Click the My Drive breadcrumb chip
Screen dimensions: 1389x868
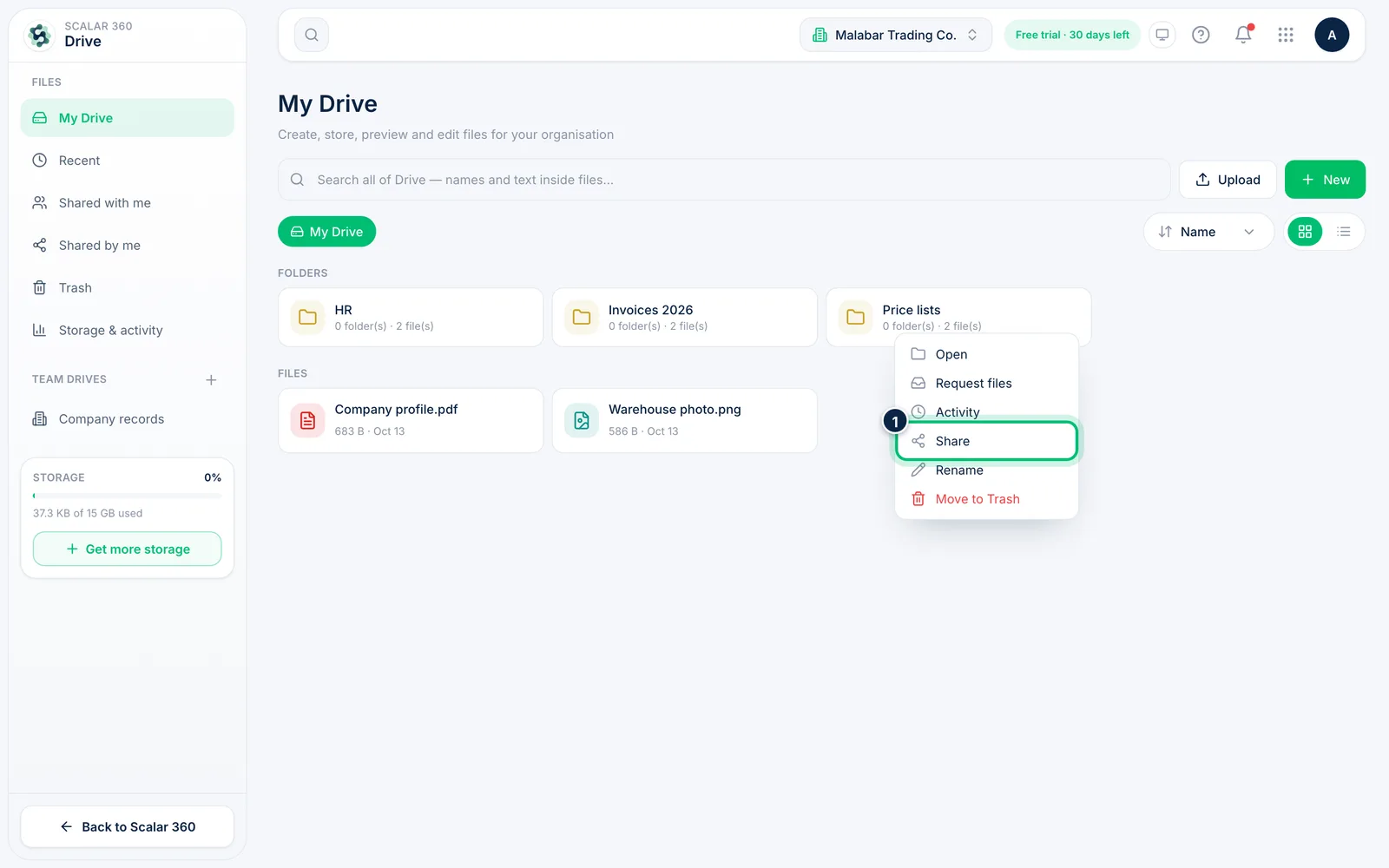(326, 232)
